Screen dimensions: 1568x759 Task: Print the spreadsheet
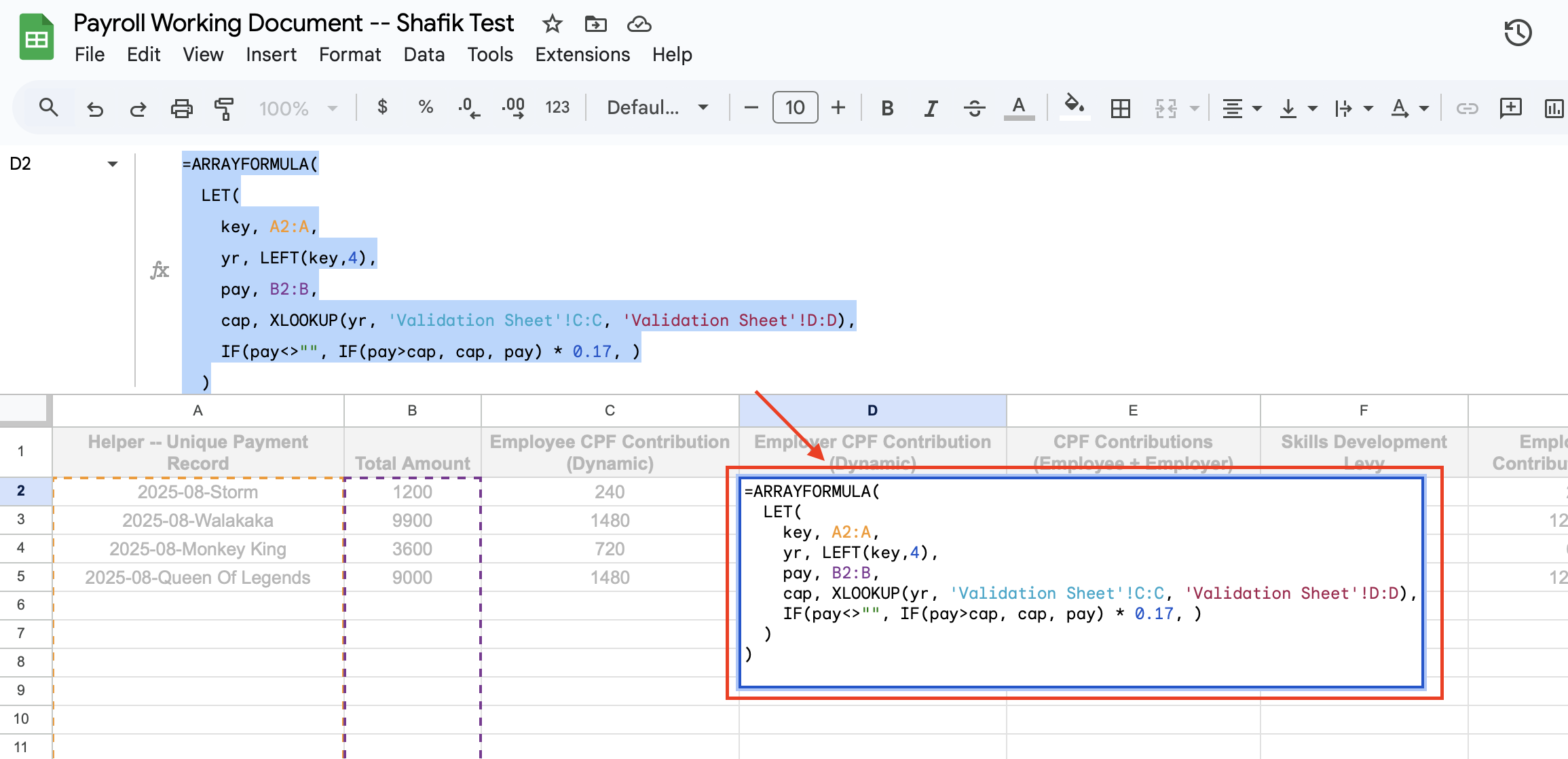pos(181,108)
